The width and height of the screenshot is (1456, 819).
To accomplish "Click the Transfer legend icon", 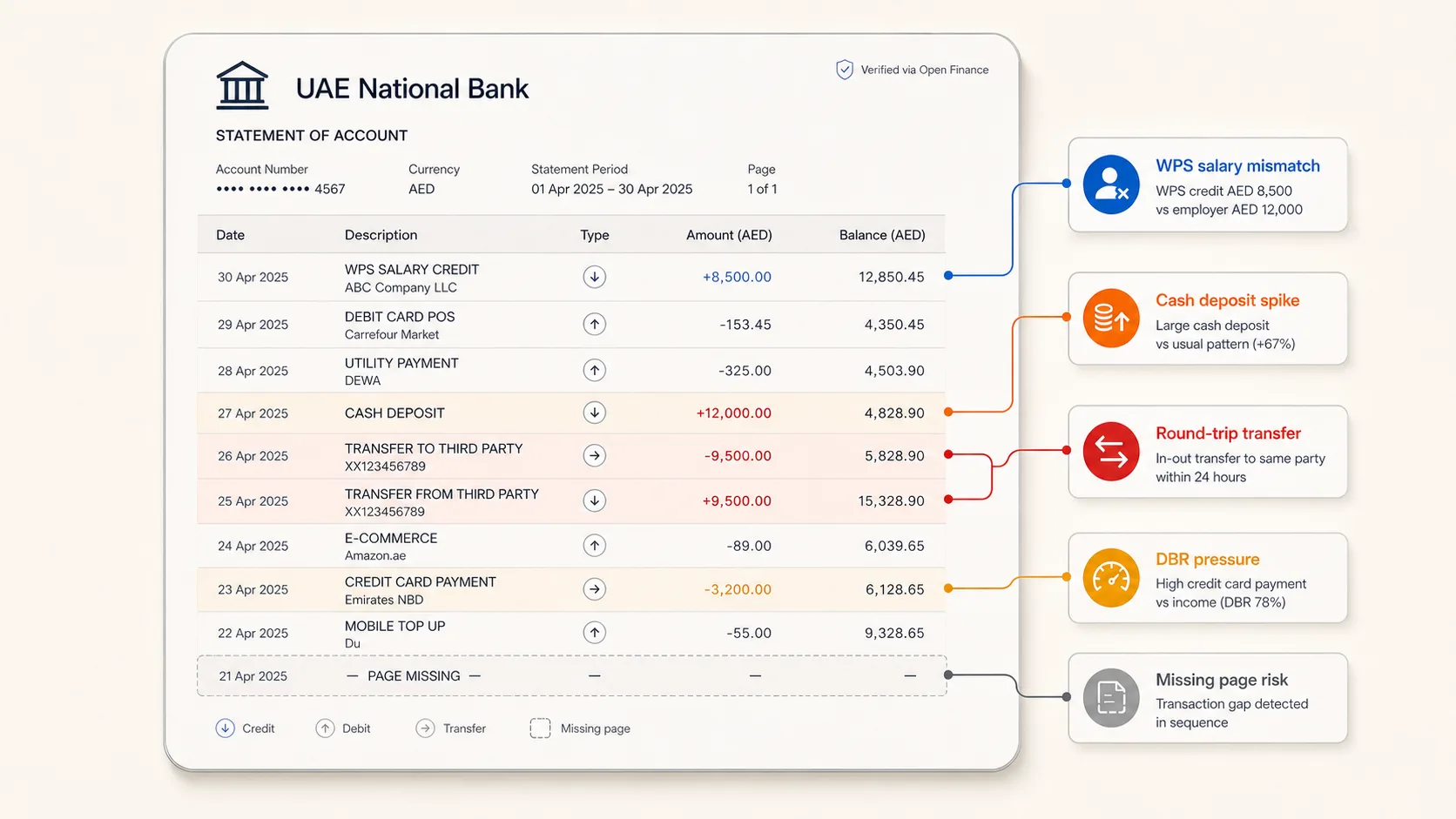I will pyautogui.click(x=425, y=728).
